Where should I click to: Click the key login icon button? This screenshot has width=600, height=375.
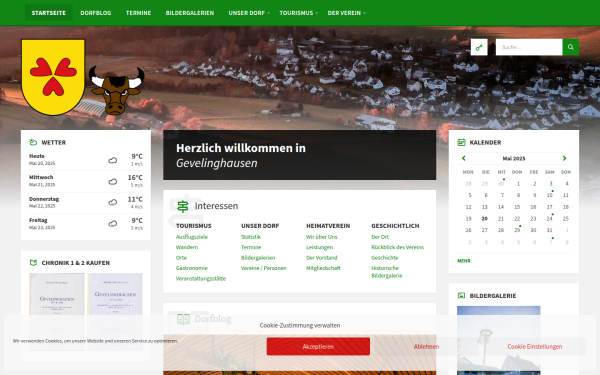479,47
